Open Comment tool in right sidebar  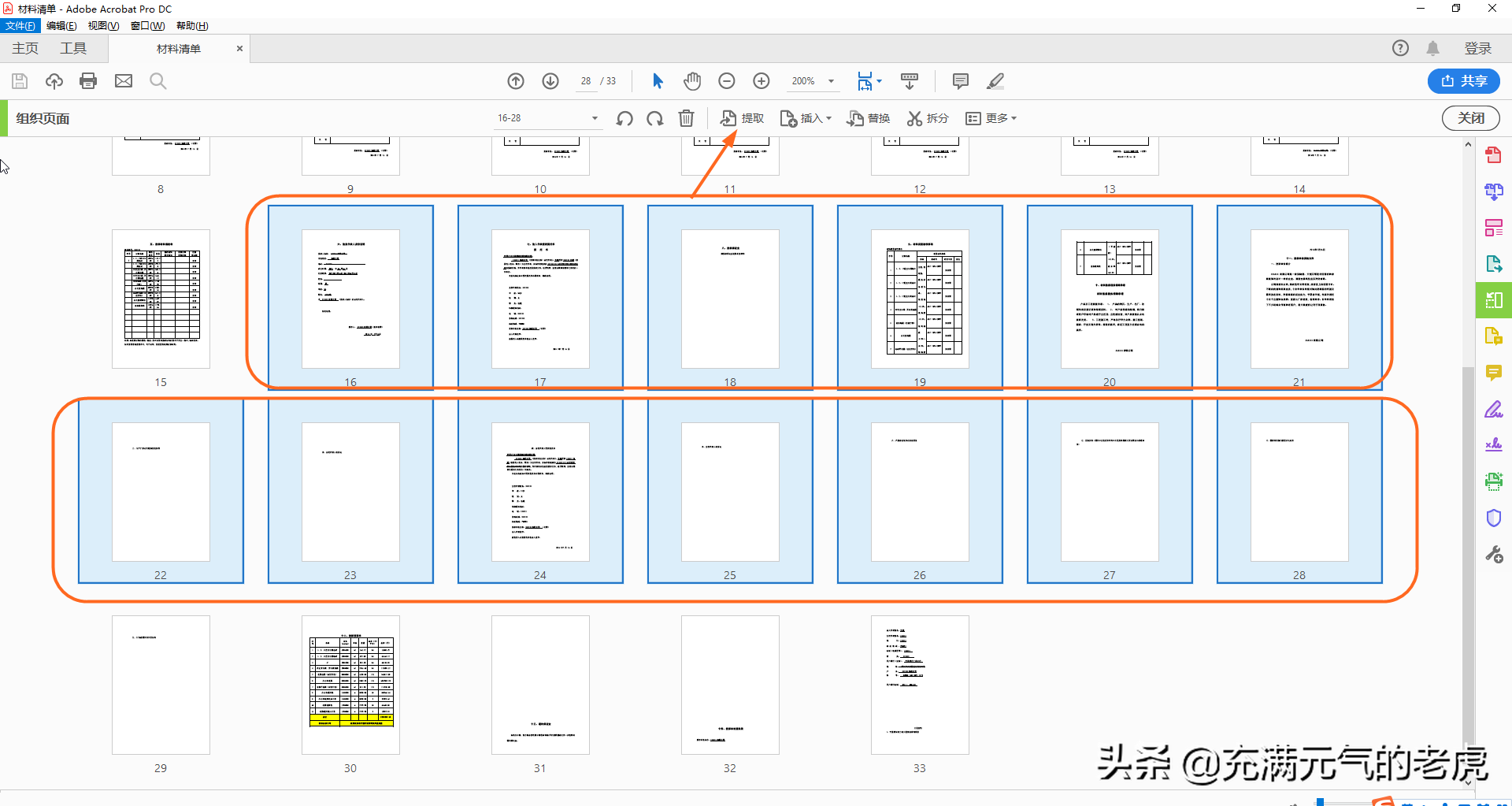[x=1493, y=373]
